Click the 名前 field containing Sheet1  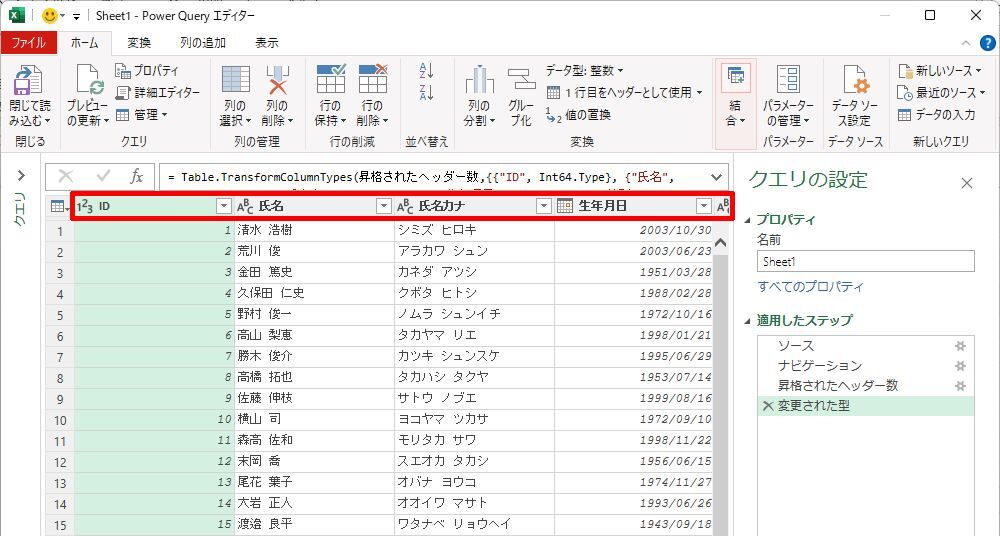865,261
